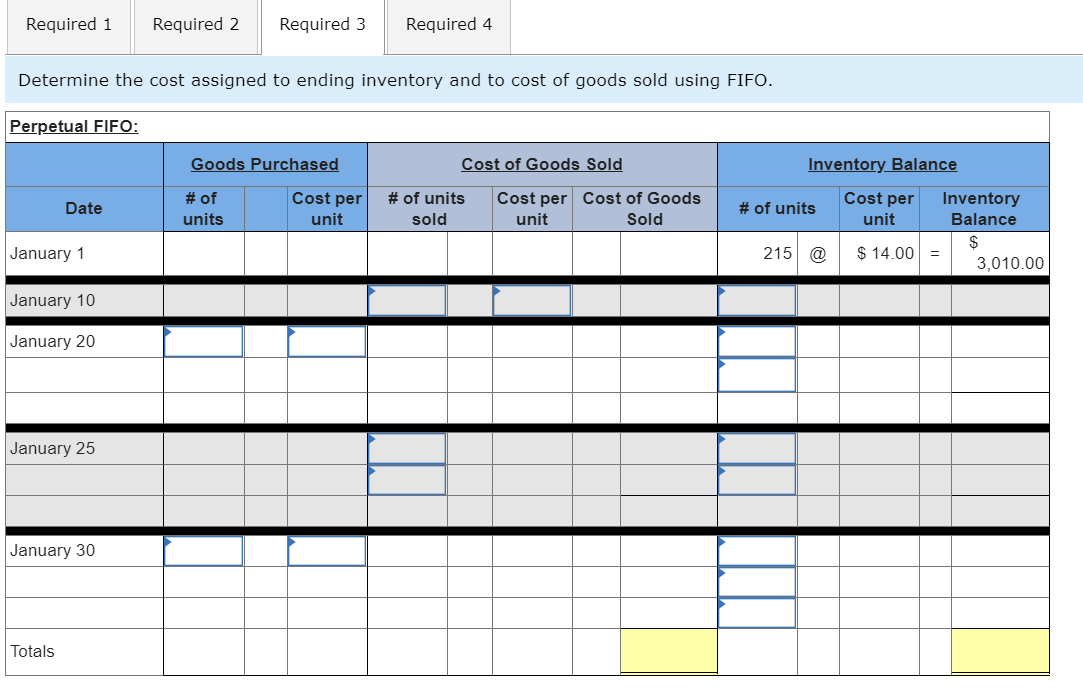This screenshot has height=689, width=1083.
Task: Click January 20 purchased units field
Action: click(x=204, y=342)
